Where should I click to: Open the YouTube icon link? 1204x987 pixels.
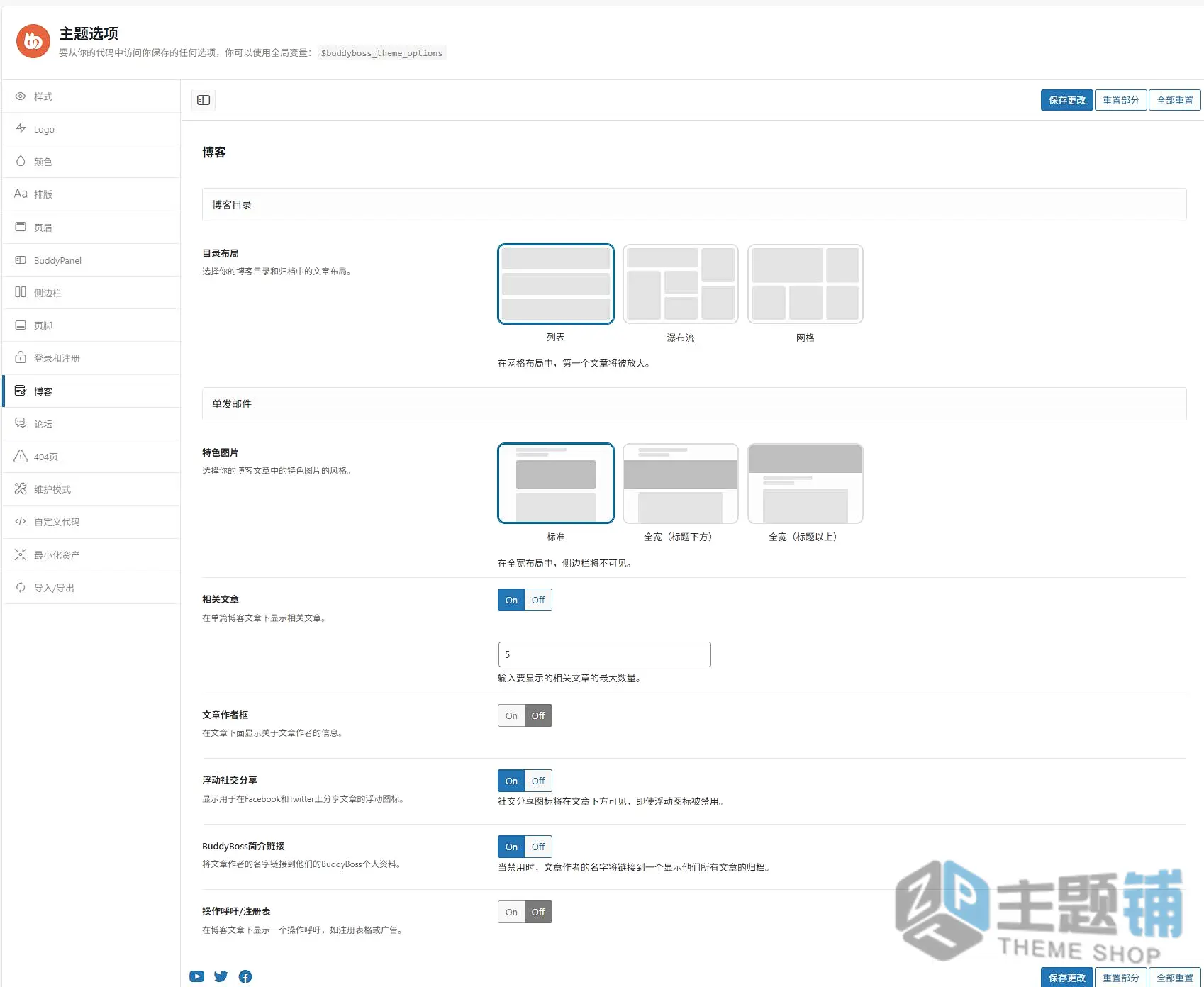pos(197,976)
